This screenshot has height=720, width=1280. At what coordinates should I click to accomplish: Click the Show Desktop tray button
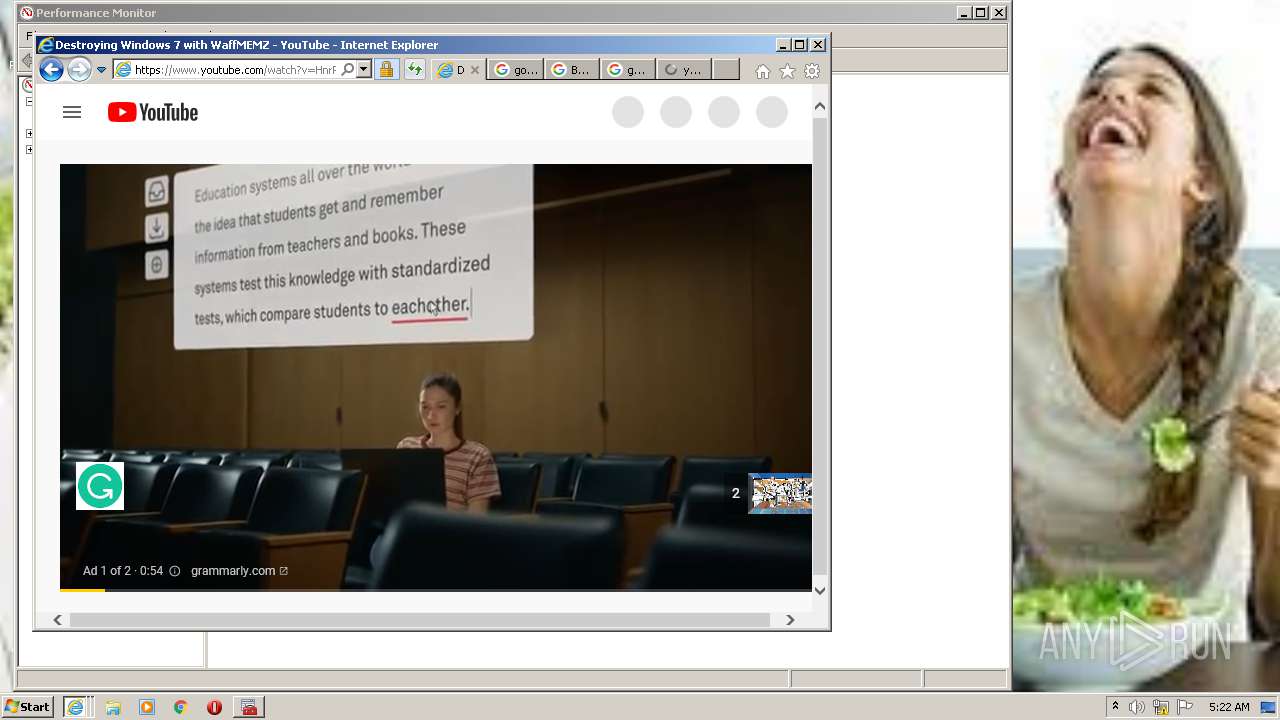point(1269,707)
